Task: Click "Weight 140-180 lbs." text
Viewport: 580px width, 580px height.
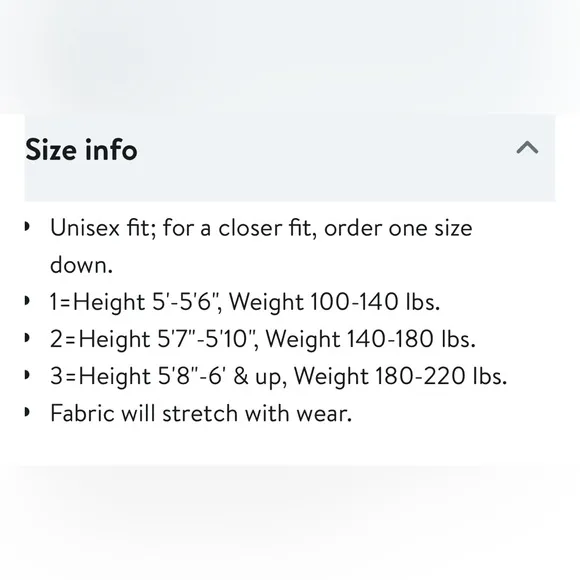Action: (371, 339)
